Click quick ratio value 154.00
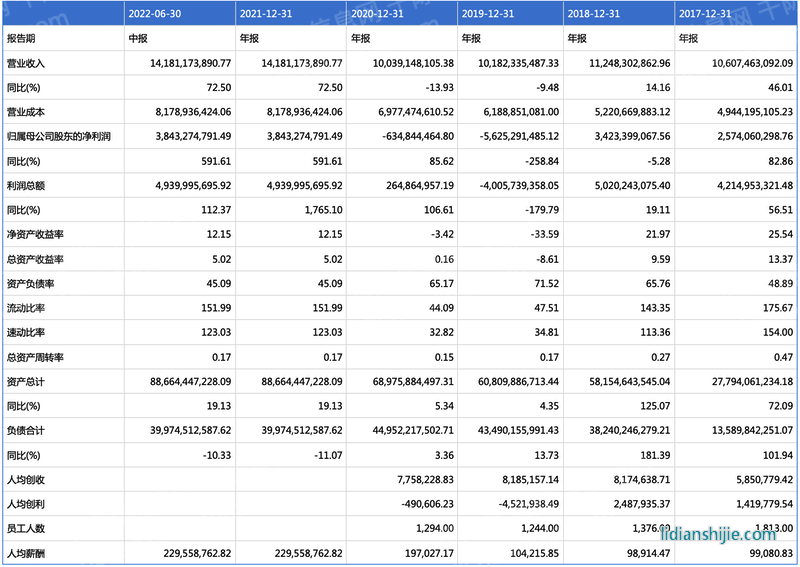Viewport: 800px width, 567px height. click(x=779, y=332)
